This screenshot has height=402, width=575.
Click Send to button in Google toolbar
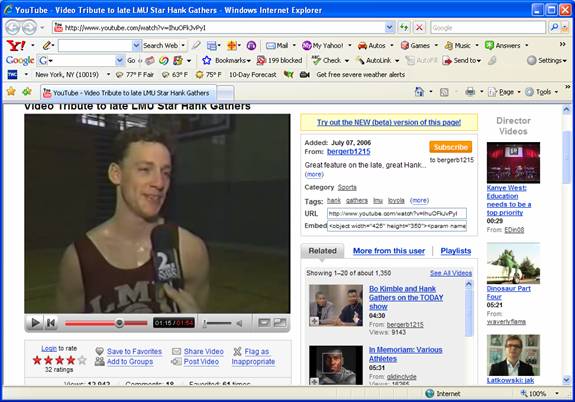pos(462,60)
